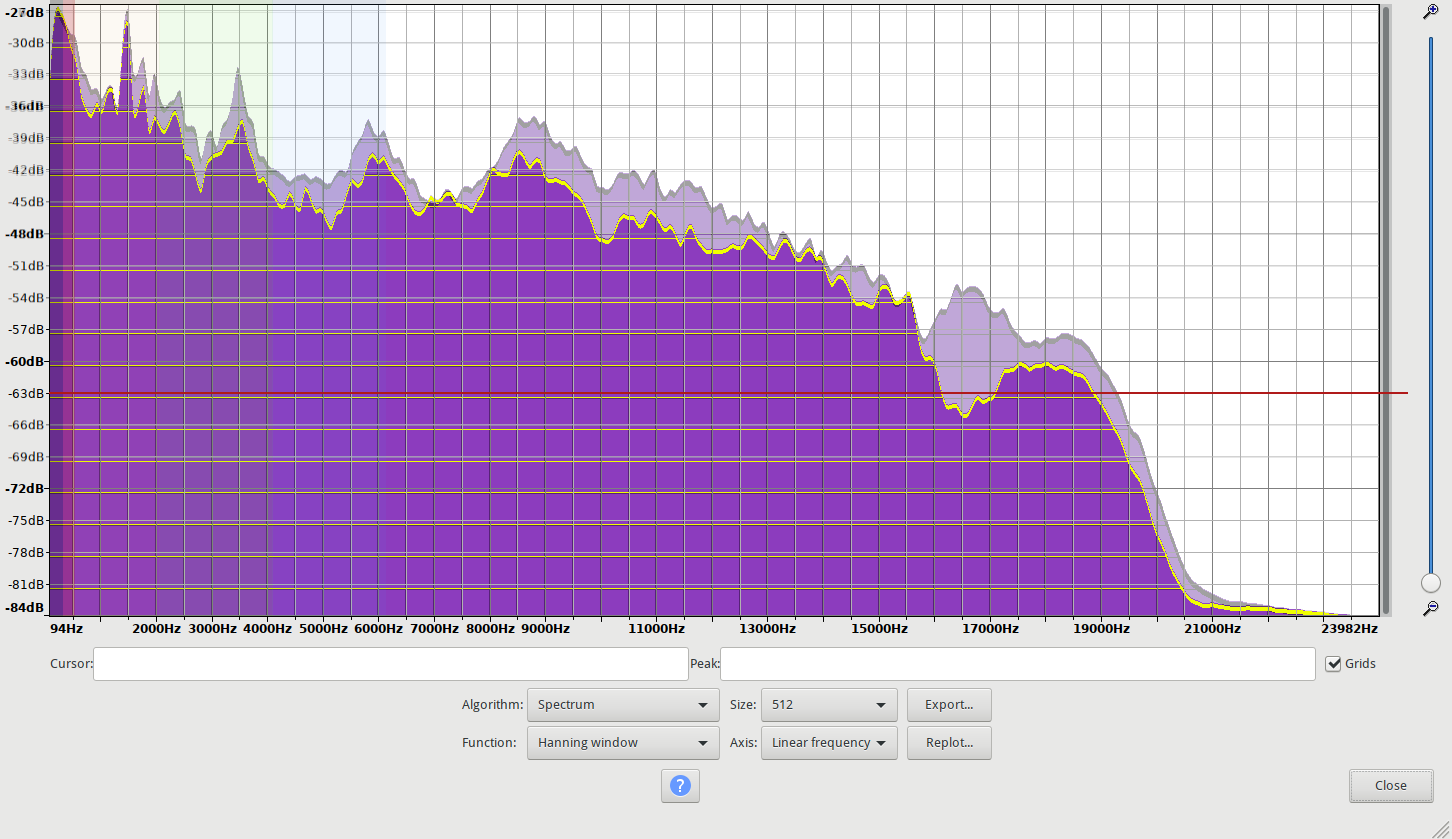Screen dimensions: 1452x839
Task: Click the -63dB label on the vertical axis
Action: pos(25,393)
